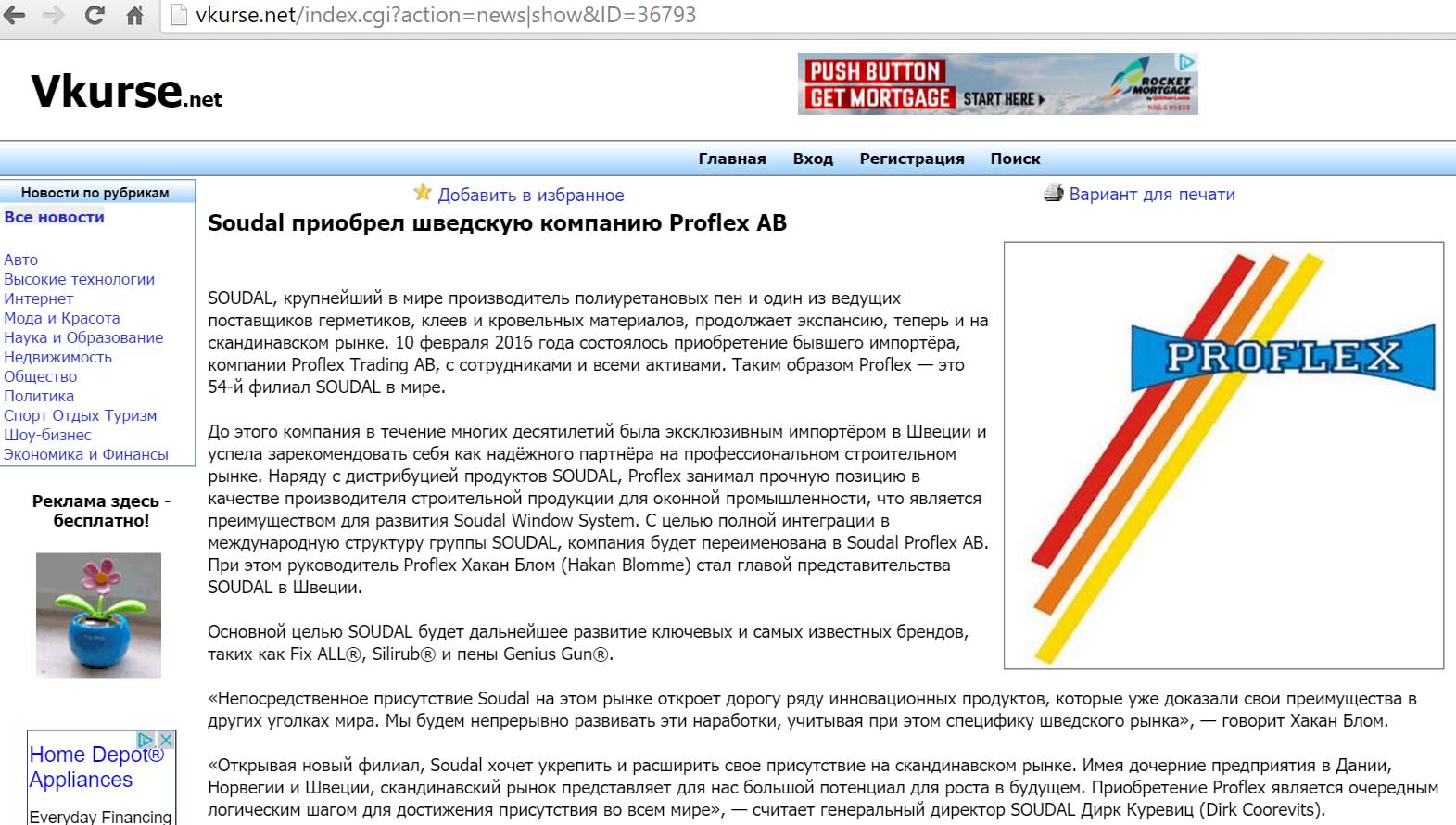Select the Авто news category
Viewport: 1456px width, 825px height.
coord(20,260)
